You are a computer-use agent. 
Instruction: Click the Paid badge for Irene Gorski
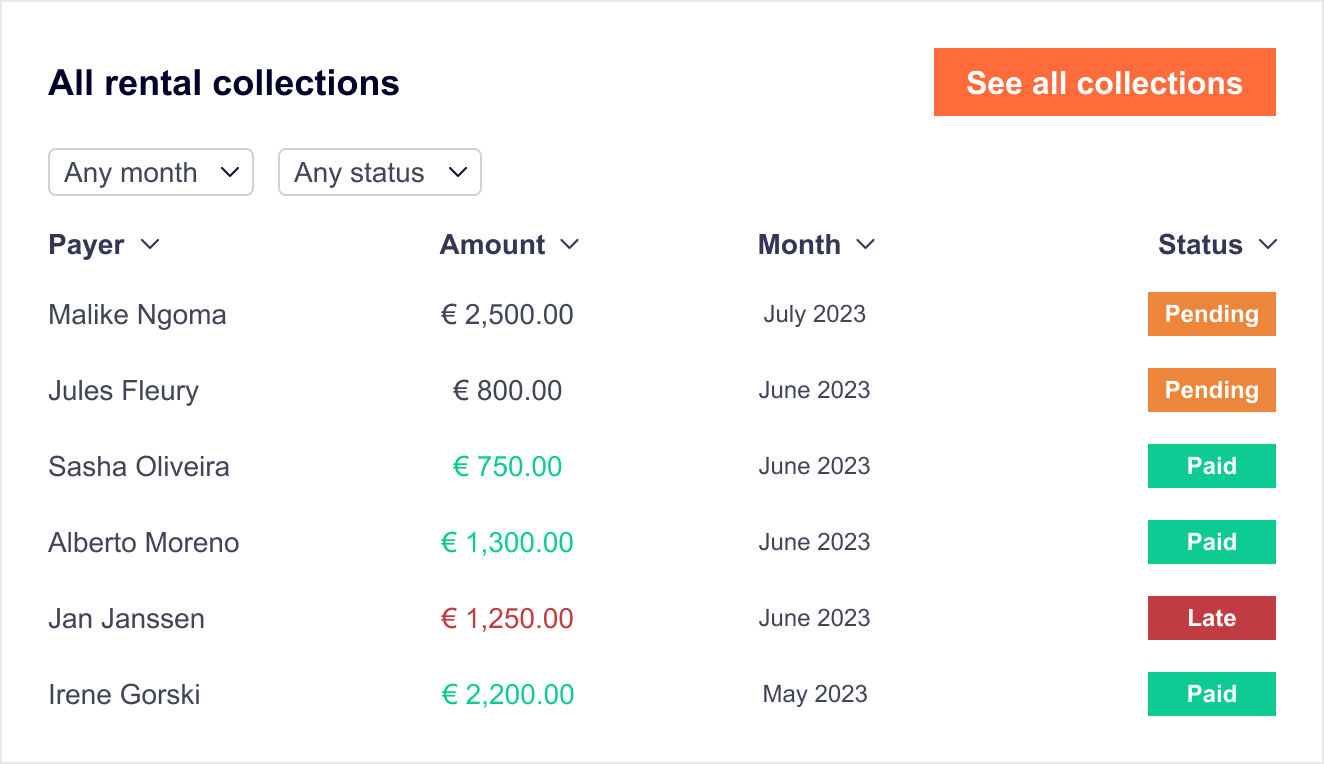click(x=1211, y=694)
